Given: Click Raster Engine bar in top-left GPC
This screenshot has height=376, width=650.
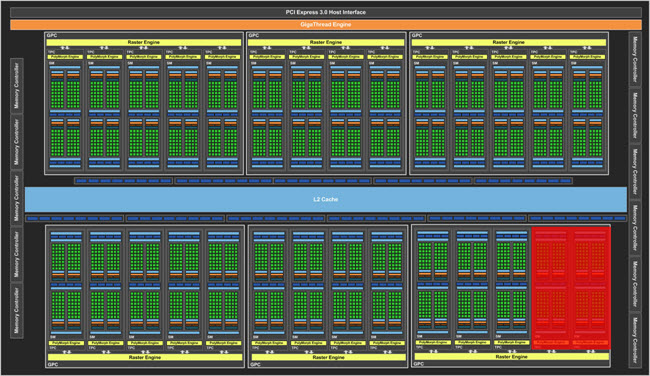Looking at the screenshot, I should click(143, 42).
